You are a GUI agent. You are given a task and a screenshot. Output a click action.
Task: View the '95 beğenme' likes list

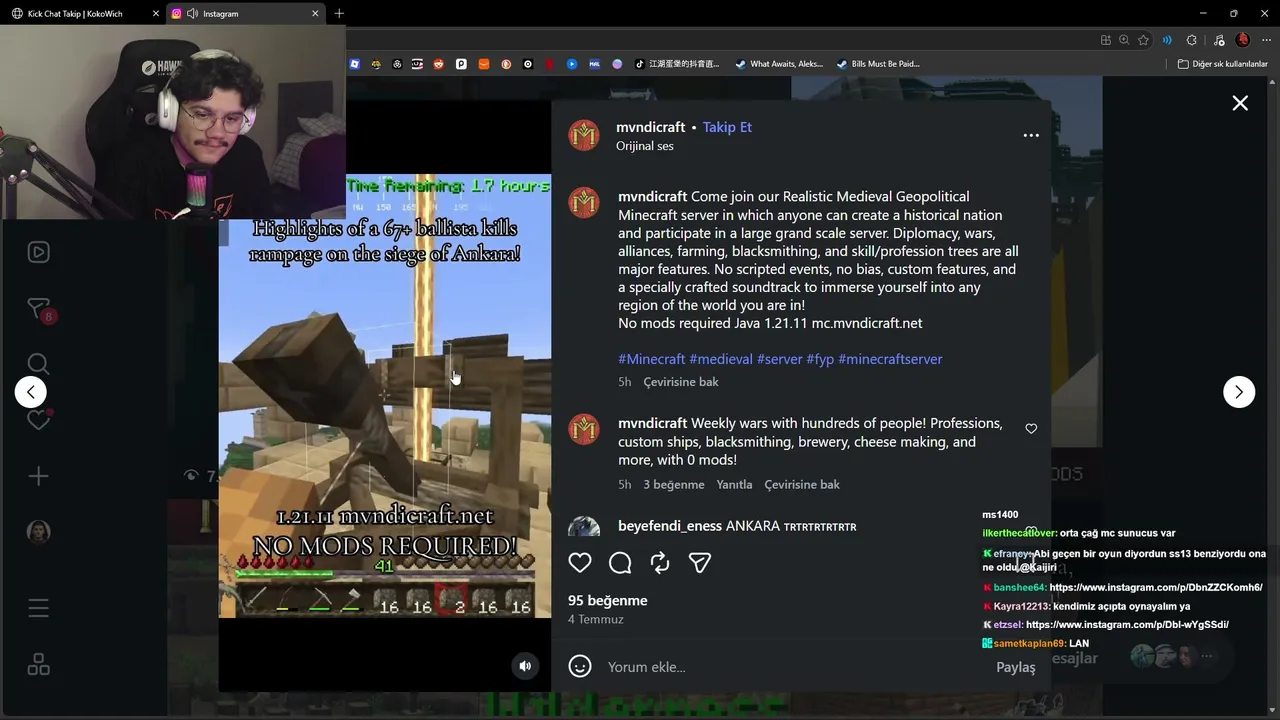[x=608, y=601]
